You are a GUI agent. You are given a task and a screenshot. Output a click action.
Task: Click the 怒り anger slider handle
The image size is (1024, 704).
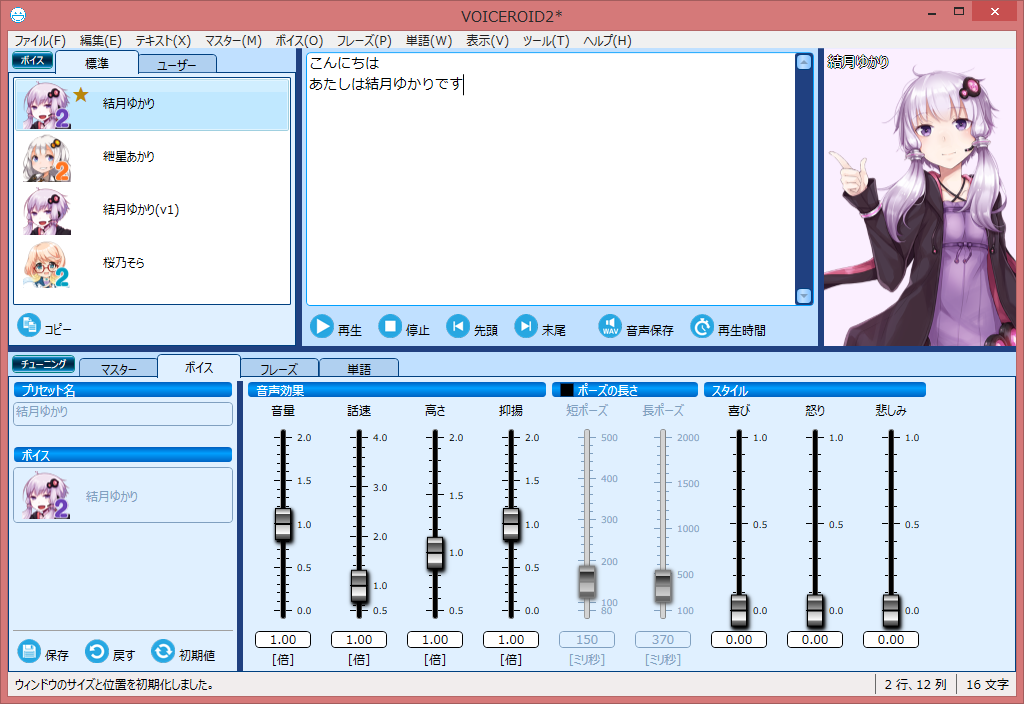815,611
